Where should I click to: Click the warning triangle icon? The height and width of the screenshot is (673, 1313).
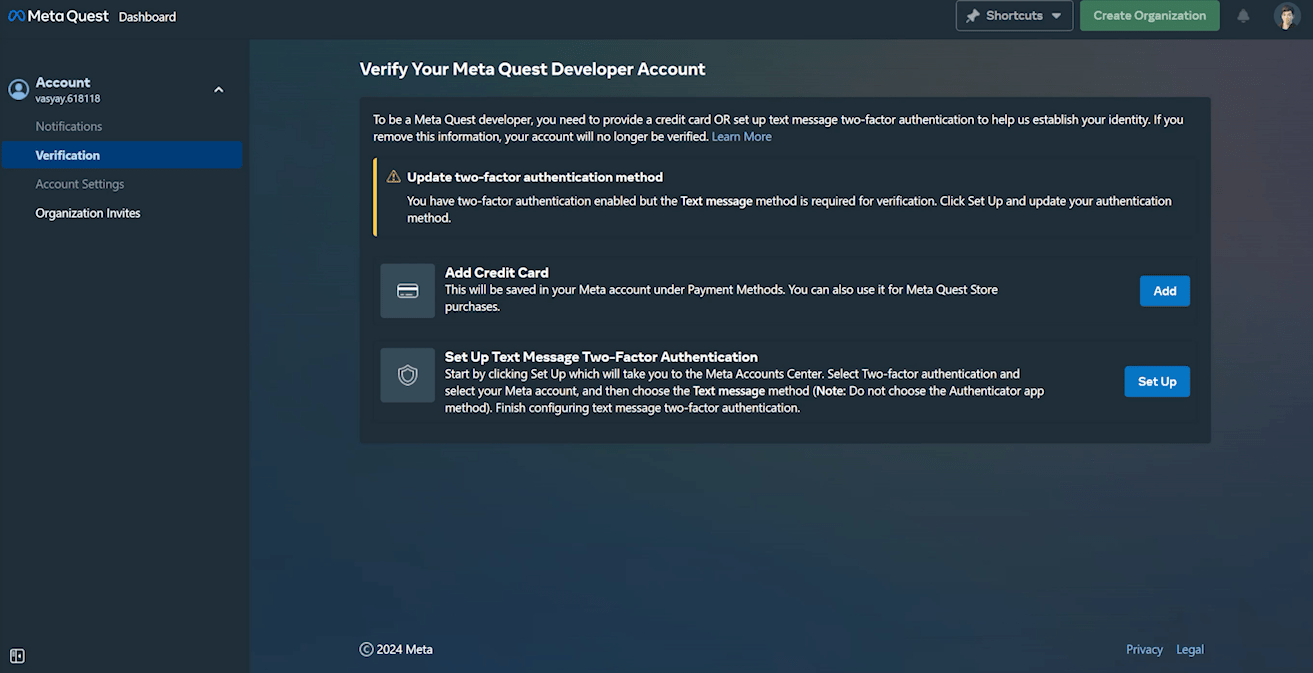(393, 177)
